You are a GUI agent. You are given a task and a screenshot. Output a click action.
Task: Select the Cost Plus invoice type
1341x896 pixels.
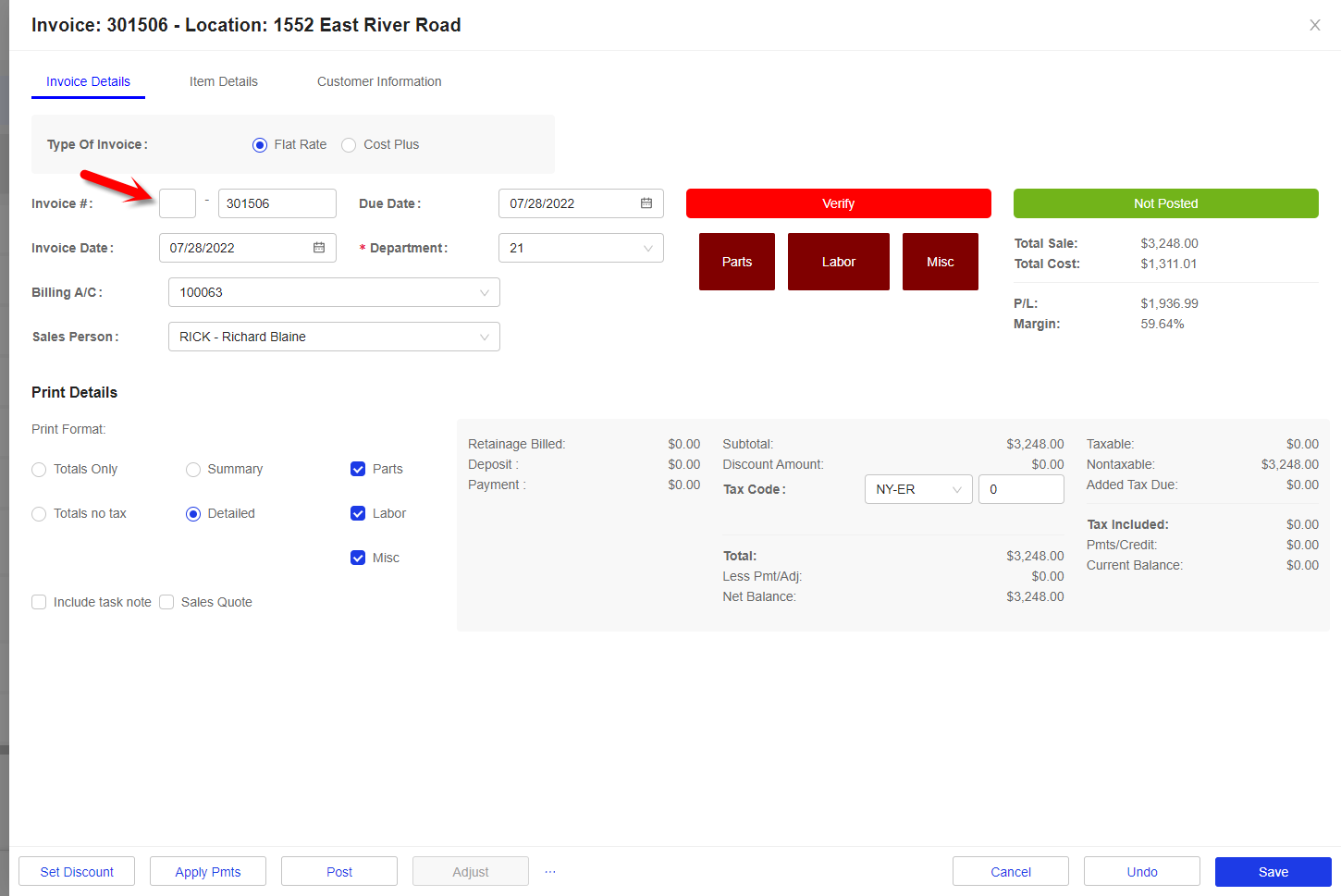click(349, 145)
